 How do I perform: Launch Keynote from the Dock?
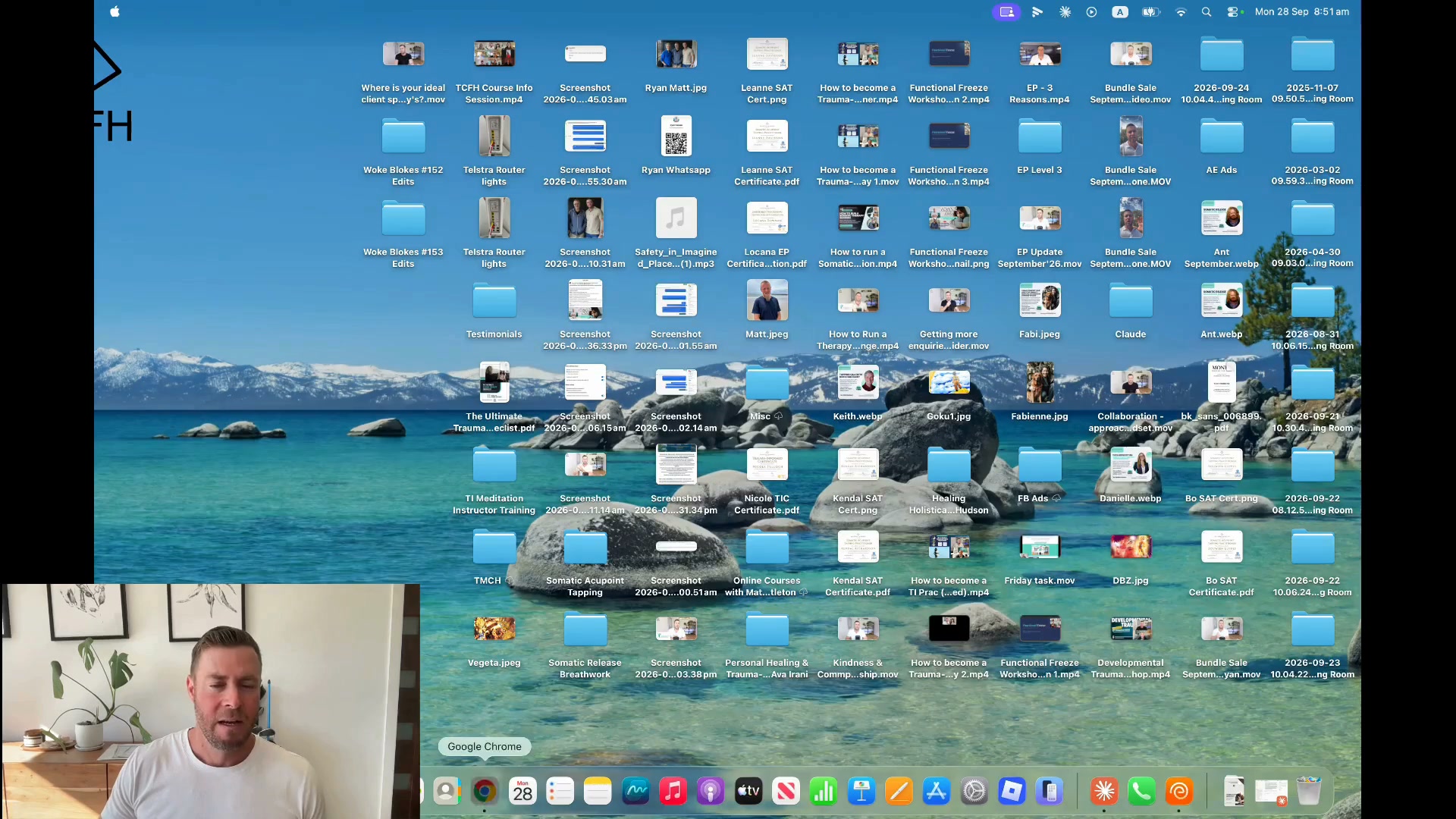point(861,792)
